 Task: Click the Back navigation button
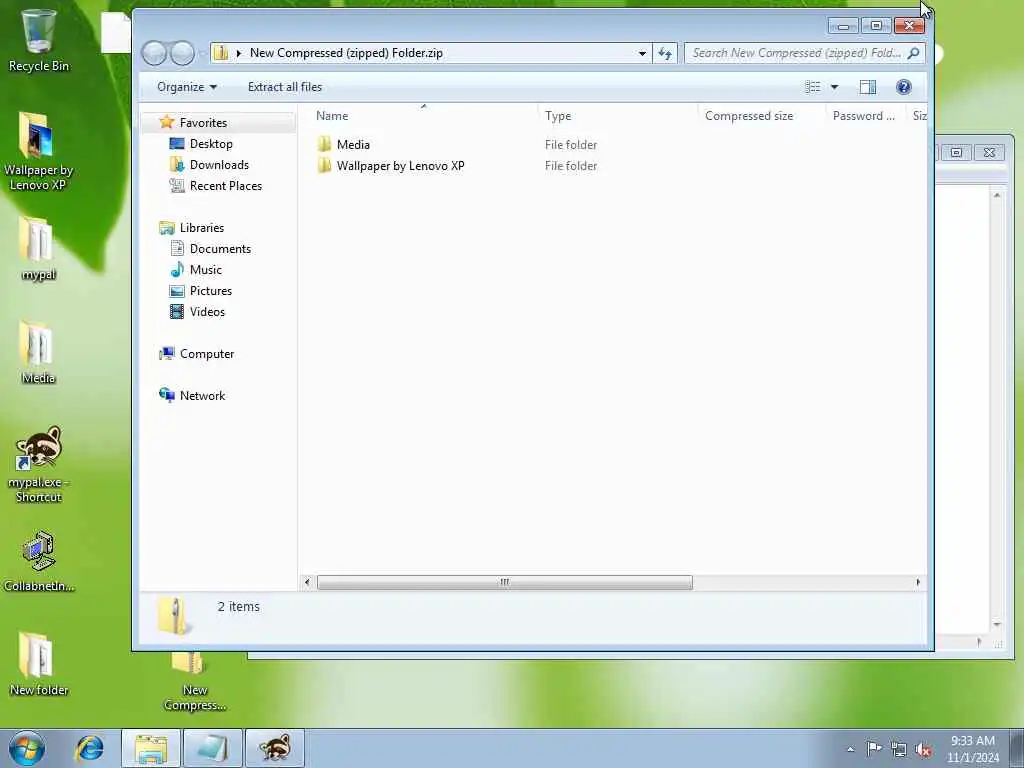tap(154, 53)
